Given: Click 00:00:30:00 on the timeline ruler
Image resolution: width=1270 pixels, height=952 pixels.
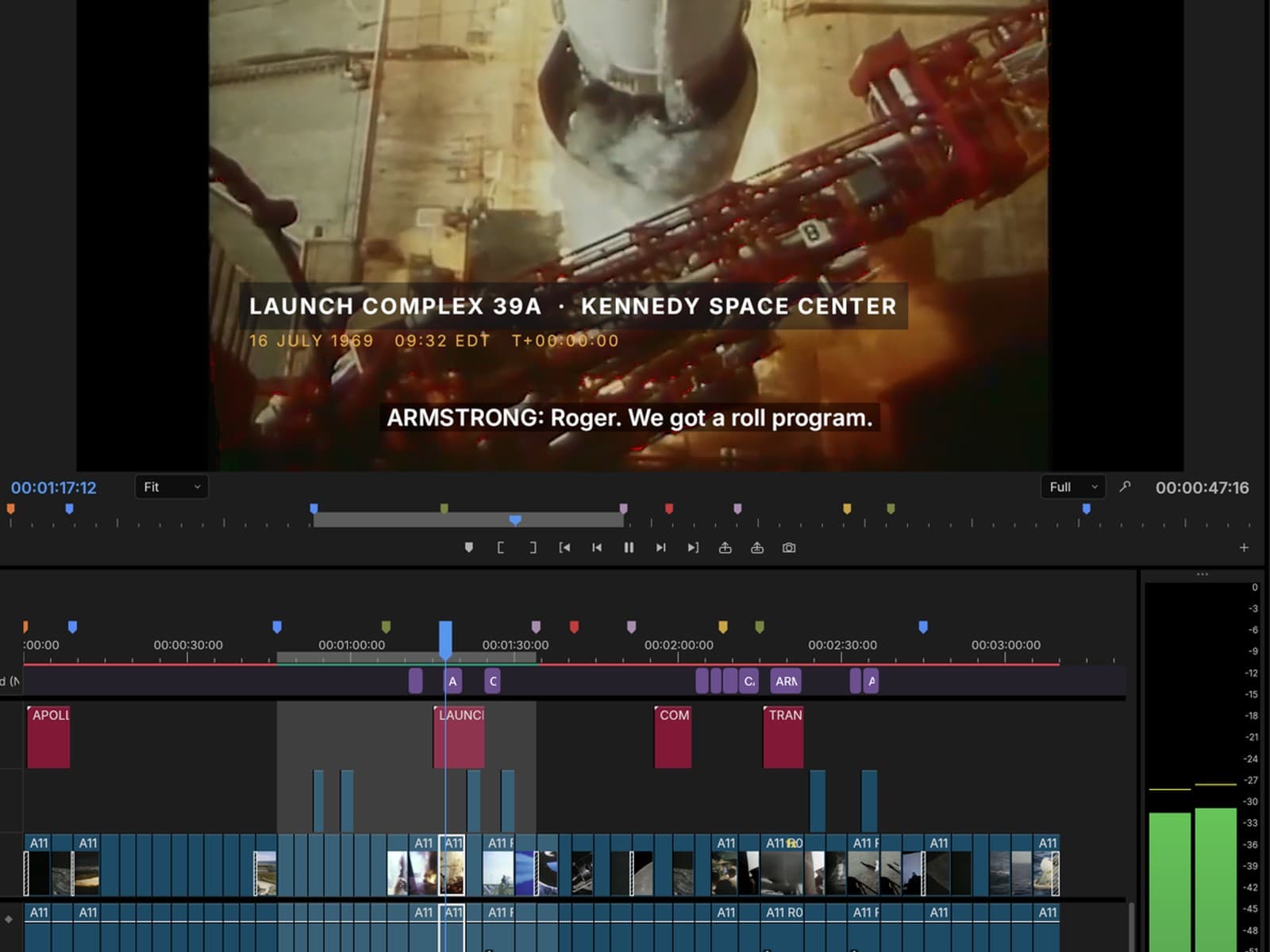Looking at the screenshot, I should [188, 645].
